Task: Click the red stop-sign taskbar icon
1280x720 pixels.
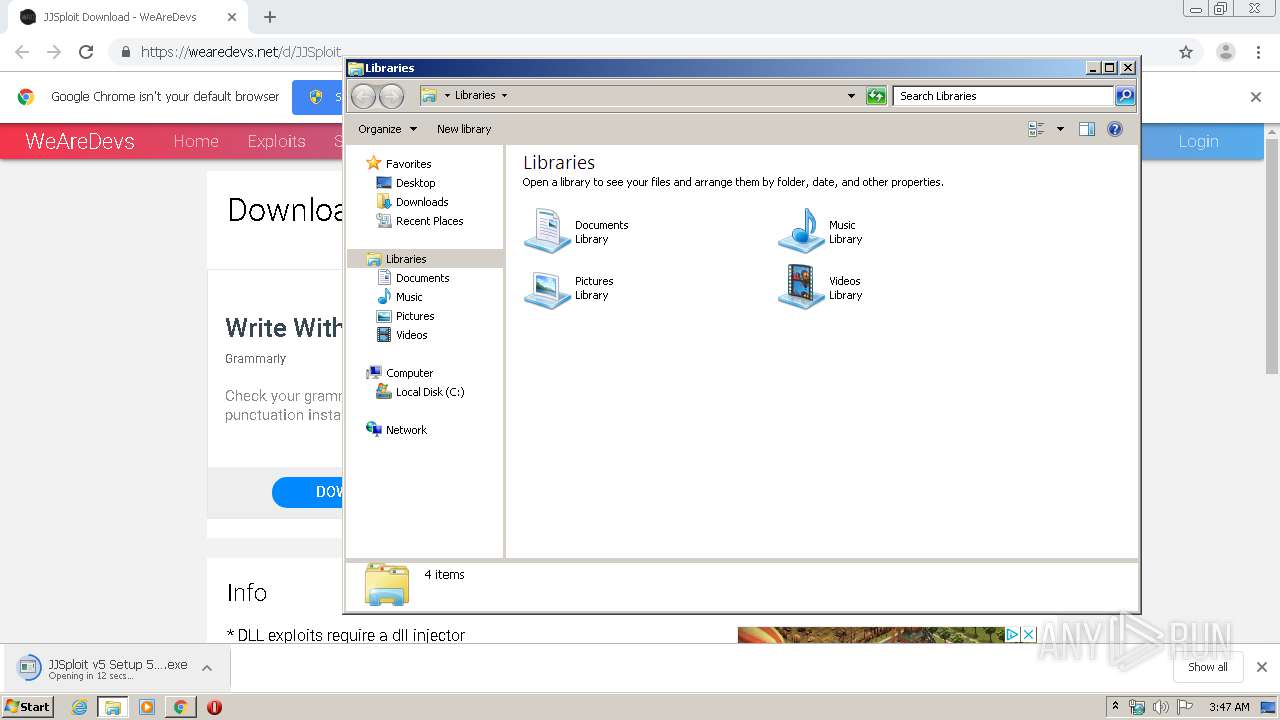Action: click(214, 707)
